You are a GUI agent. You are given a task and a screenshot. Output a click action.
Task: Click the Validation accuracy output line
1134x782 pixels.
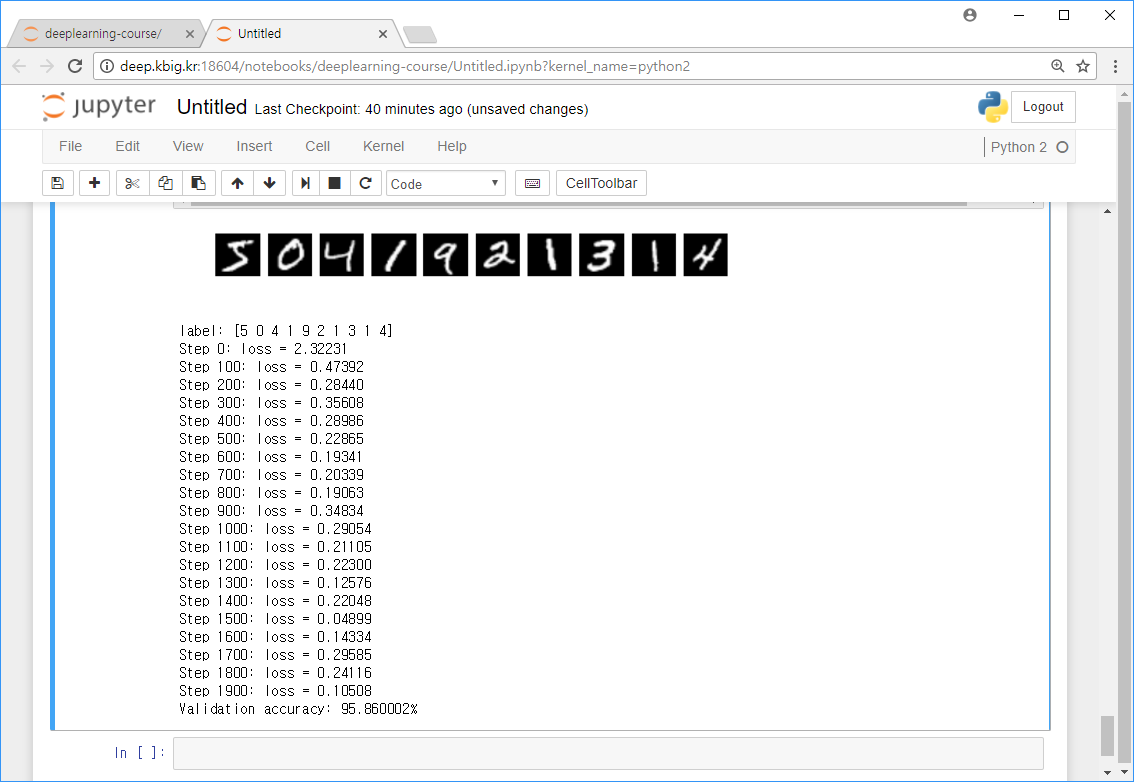[x=298, y=709]
